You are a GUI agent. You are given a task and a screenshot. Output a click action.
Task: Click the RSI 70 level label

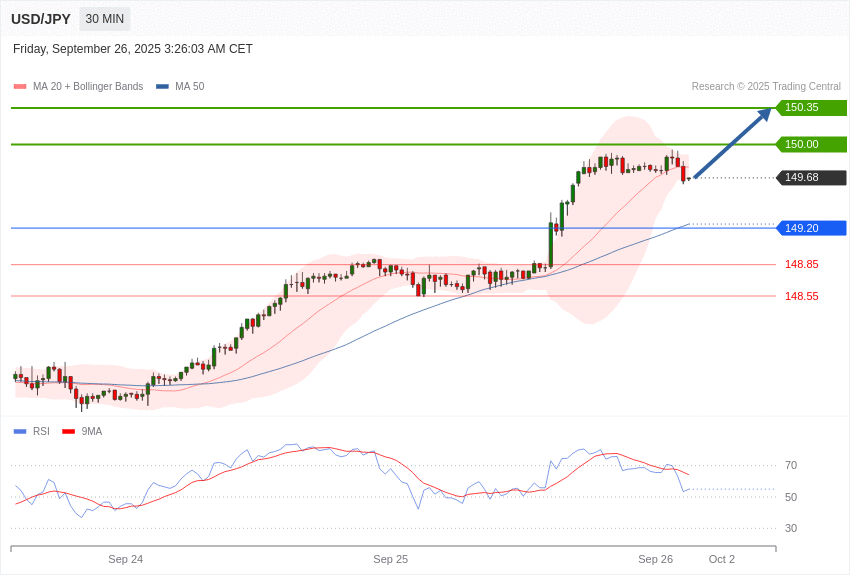[791, 465]
